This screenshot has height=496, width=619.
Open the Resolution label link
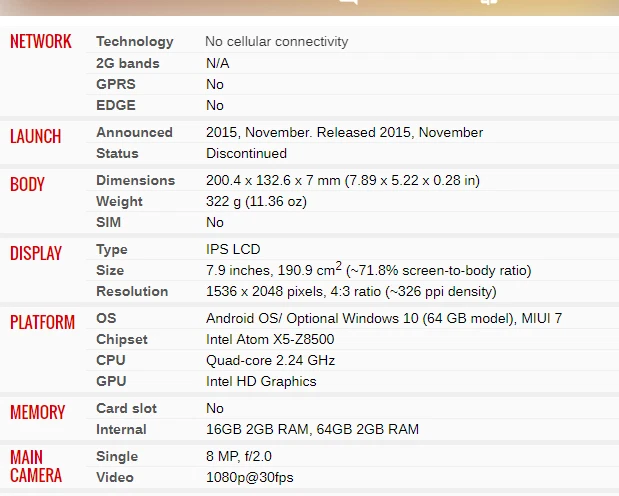pyautogui.click(x=132, y=291)
